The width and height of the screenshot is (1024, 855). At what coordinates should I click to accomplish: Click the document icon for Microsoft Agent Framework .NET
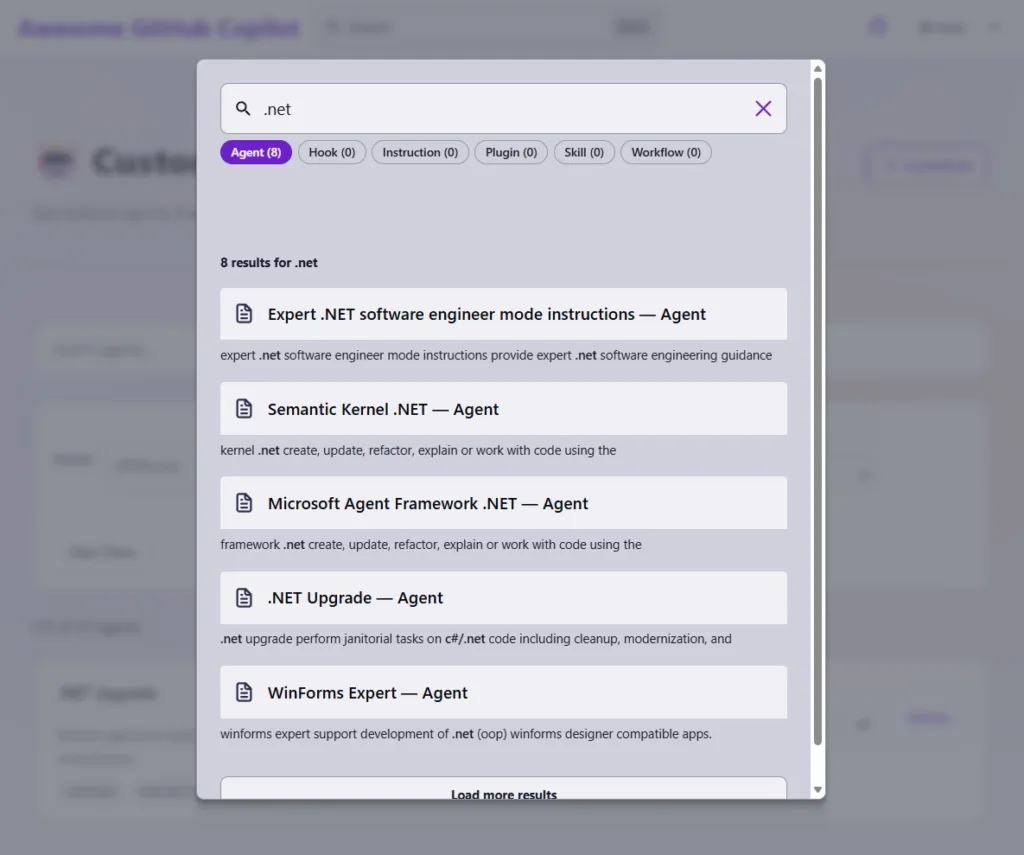coord(243,503)
